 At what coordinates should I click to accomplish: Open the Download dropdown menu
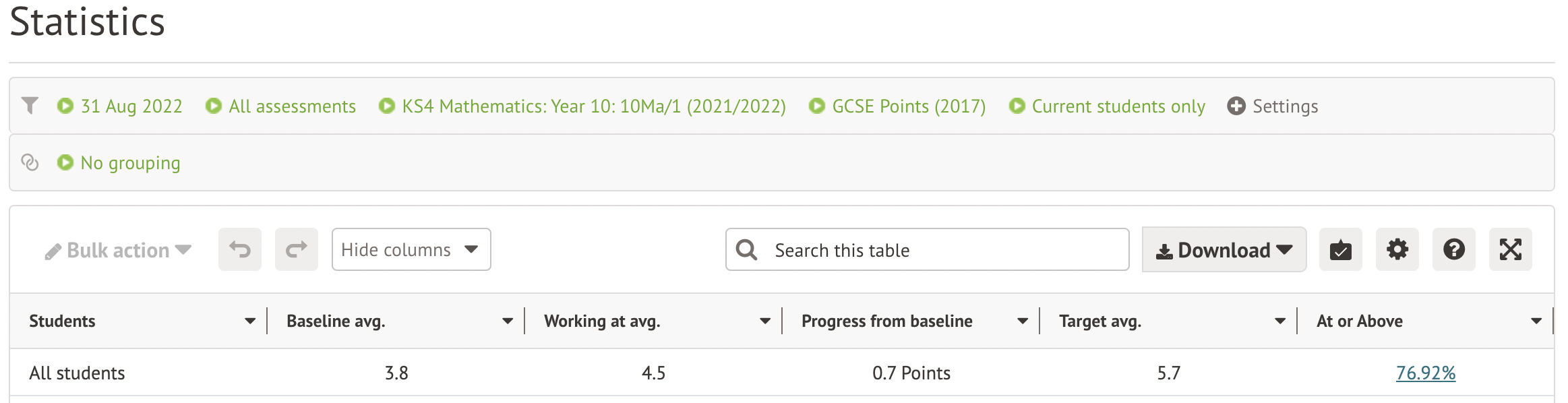(x=1224, y=250)
